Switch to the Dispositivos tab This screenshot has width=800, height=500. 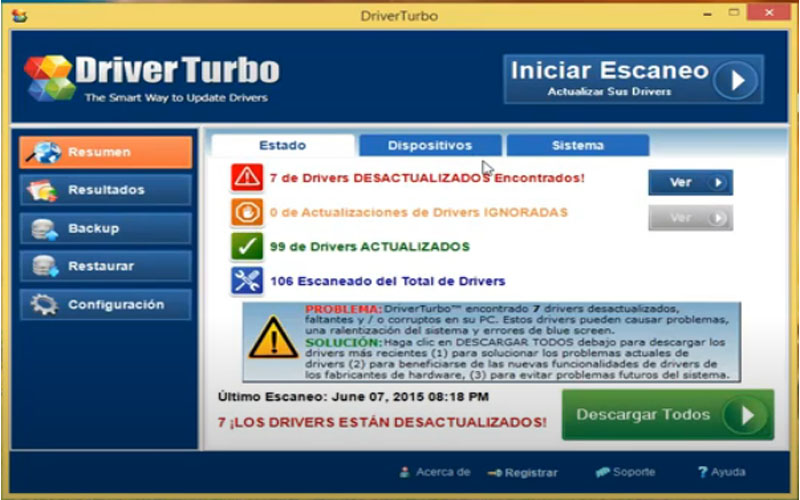tap(430, 145)
